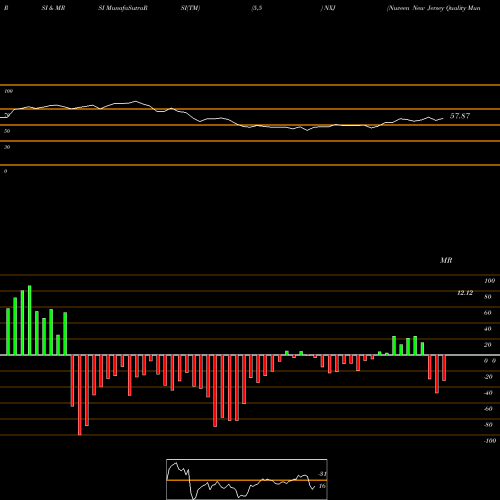This screenshot has width=500, height=500.
Task: Click the -100 label on MR axis
Action: (490, 441)
